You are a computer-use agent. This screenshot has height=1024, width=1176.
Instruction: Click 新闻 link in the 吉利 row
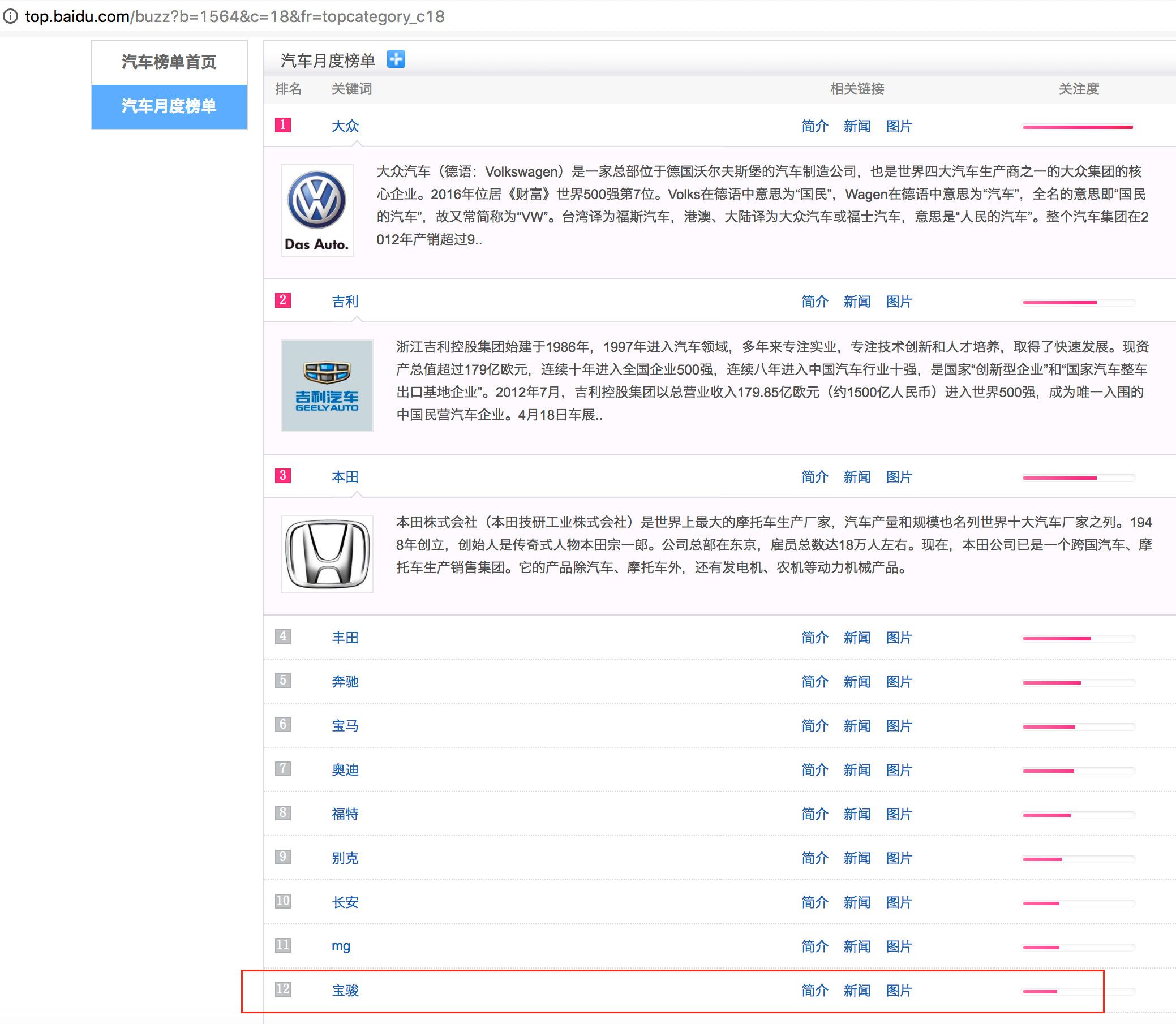857,302
